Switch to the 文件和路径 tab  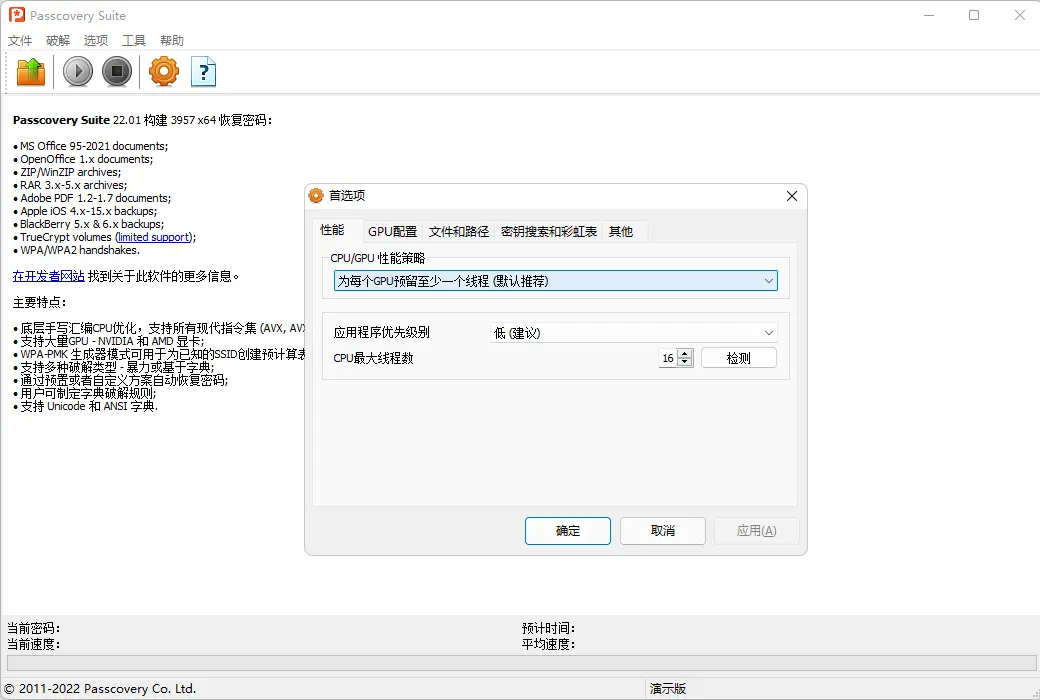pos(458,232)
